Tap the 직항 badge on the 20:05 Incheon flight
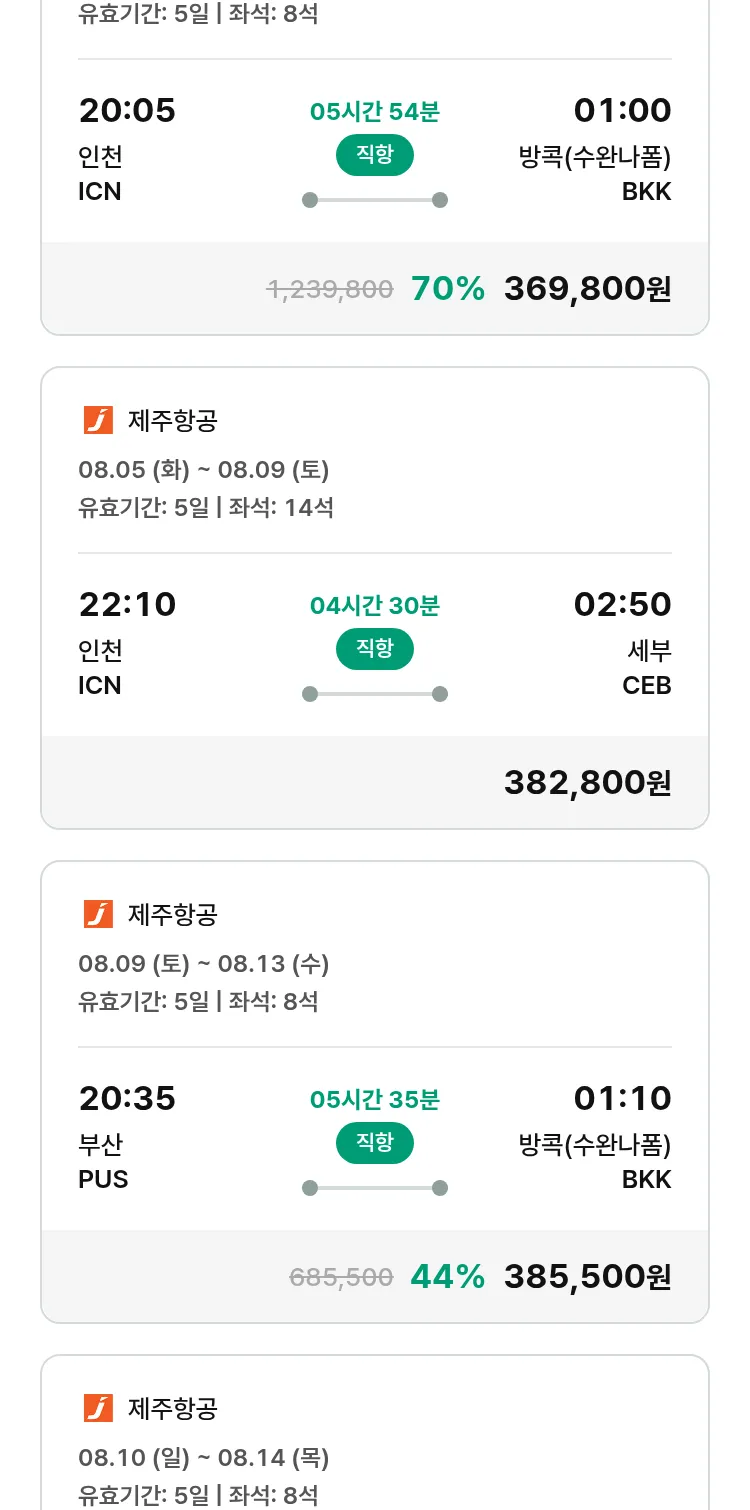The width and height of the screenshot is (750, 1510). click(374, 155)
